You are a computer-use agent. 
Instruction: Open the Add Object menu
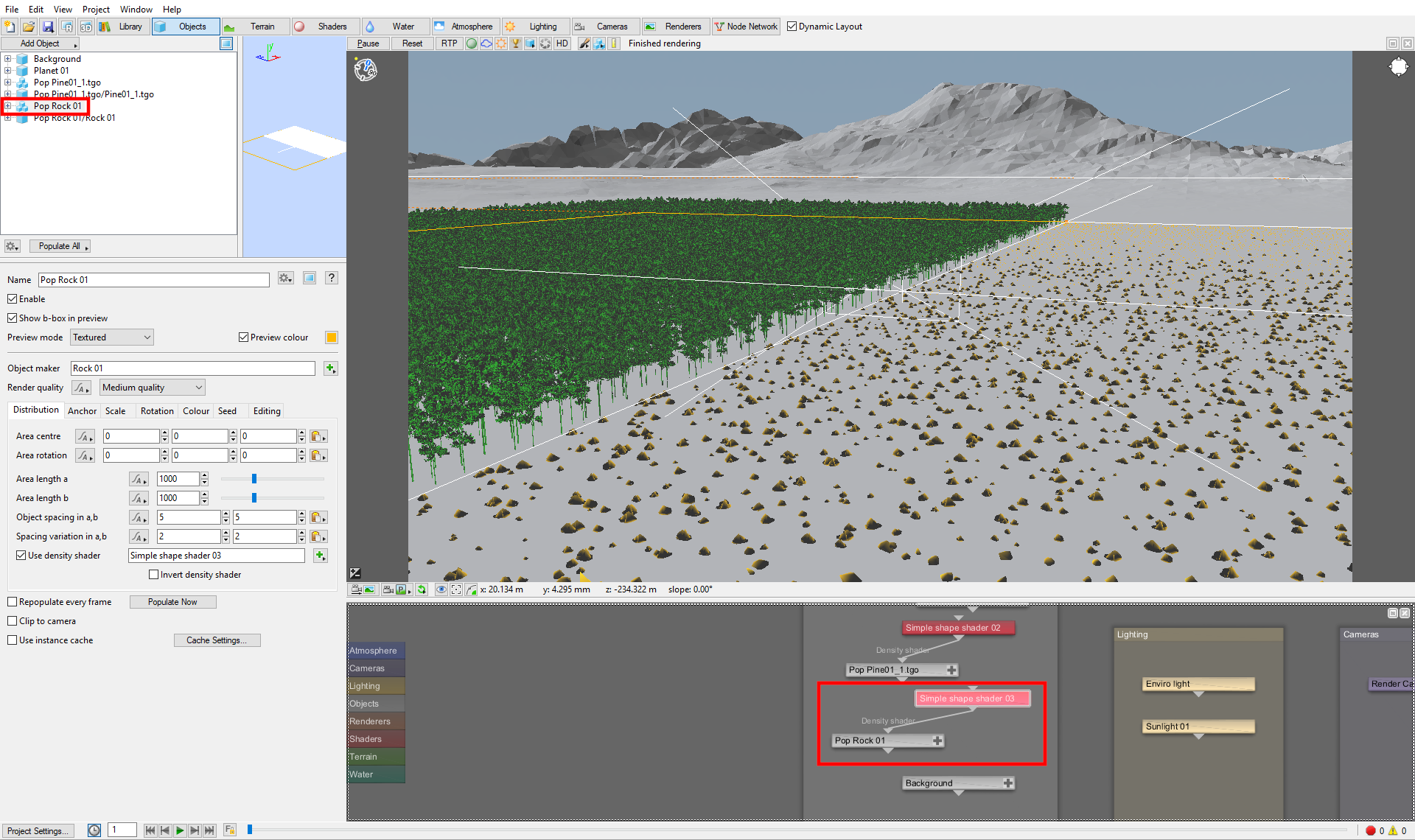tap(40, 43)
